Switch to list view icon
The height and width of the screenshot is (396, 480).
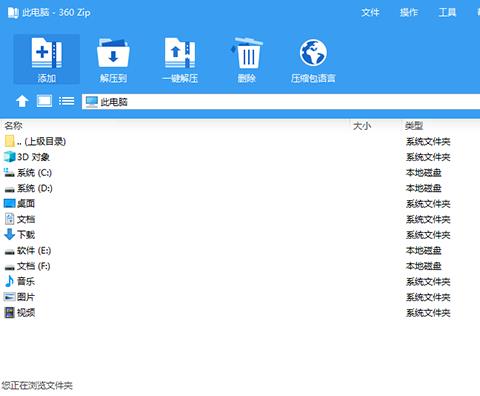coord(67,101)
